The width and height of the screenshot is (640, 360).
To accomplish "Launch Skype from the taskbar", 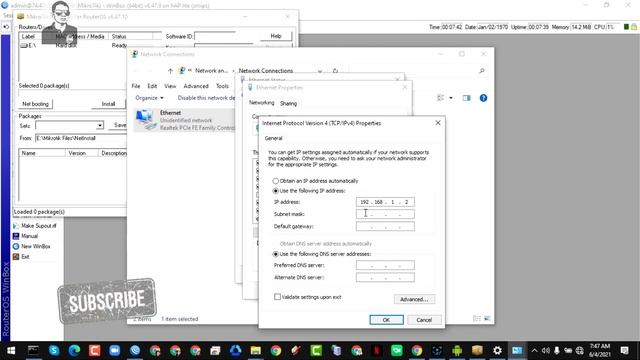I will coord(53,350).
